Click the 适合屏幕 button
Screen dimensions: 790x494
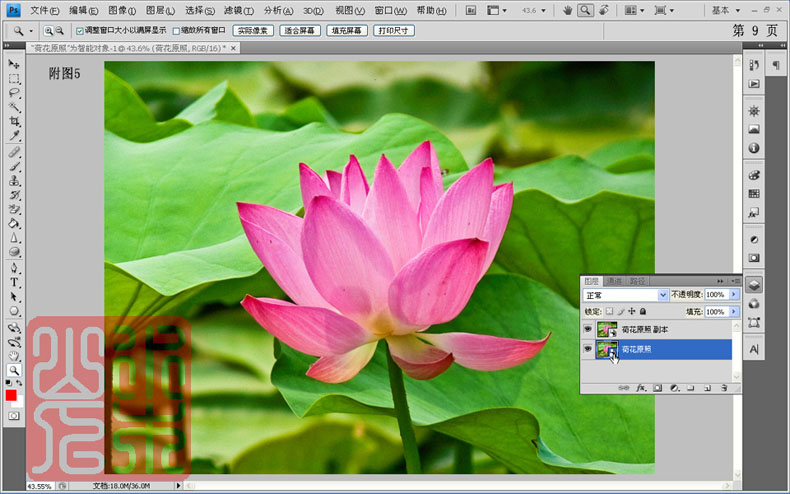tap(300, 31)
